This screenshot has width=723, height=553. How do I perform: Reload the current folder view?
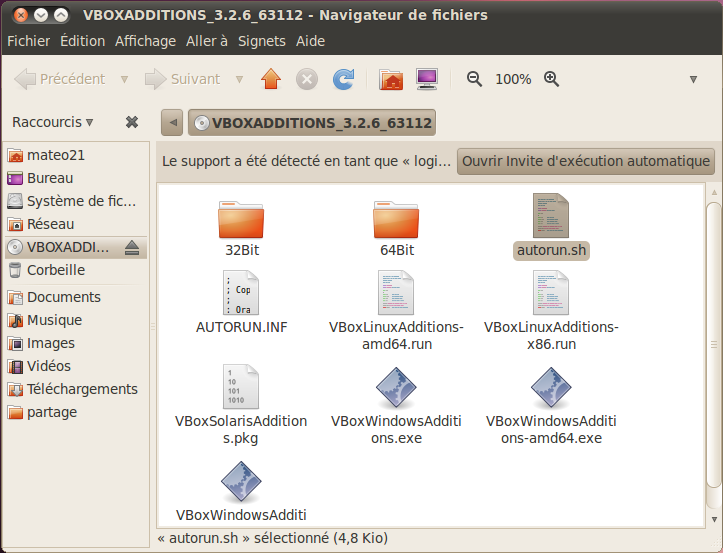[x=344, y=79]
